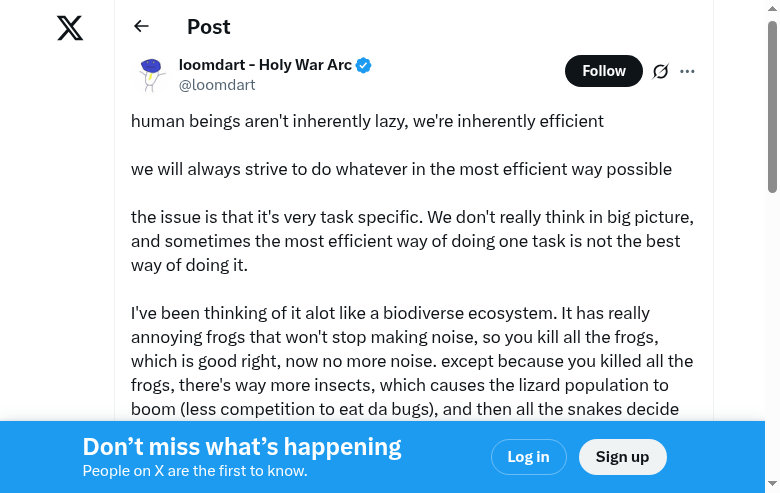
Task: Click the scrollbar up arrow
Action: pos(772,8)
